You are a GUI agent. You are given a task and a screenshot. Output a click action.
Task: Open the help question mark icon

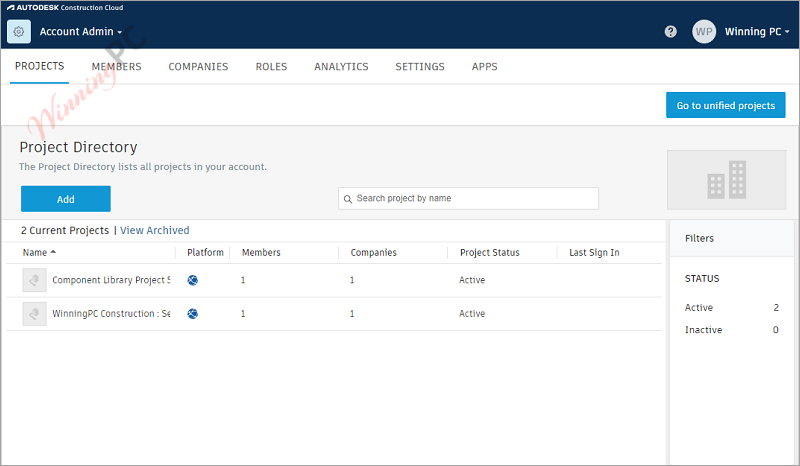point(670,32)
